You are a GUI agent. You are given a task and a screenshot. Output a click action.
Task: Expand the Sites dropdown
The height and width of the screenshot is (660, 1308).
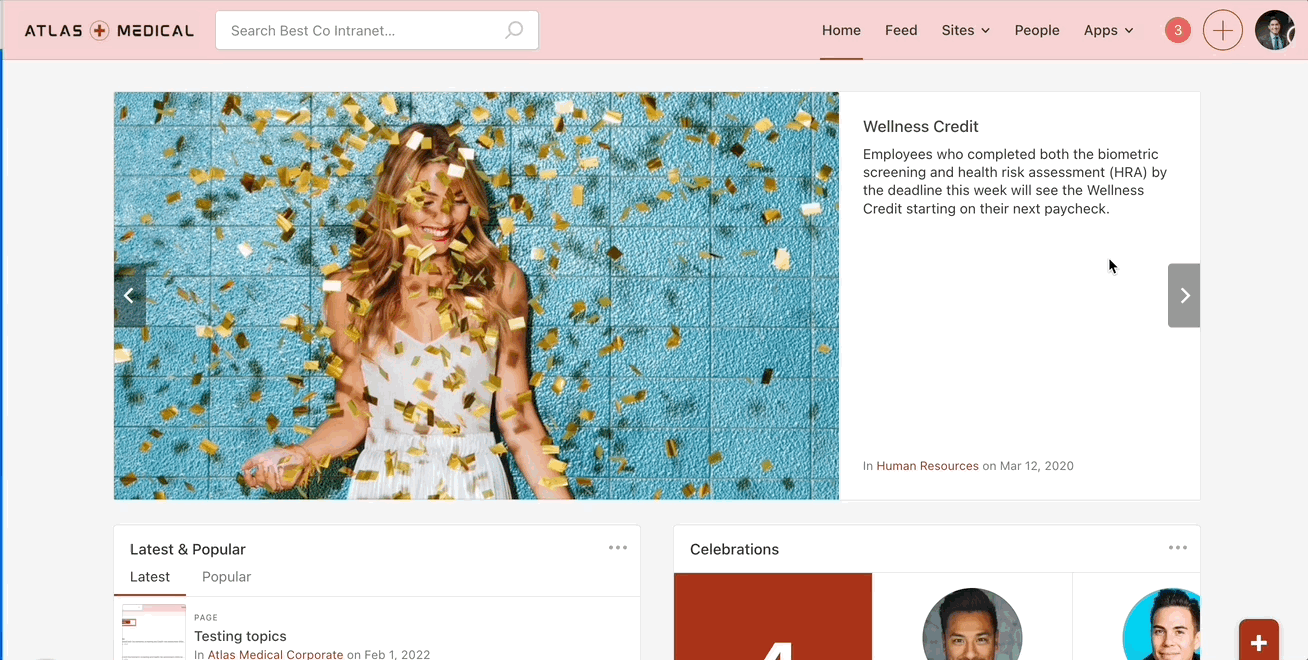[965, 31]
